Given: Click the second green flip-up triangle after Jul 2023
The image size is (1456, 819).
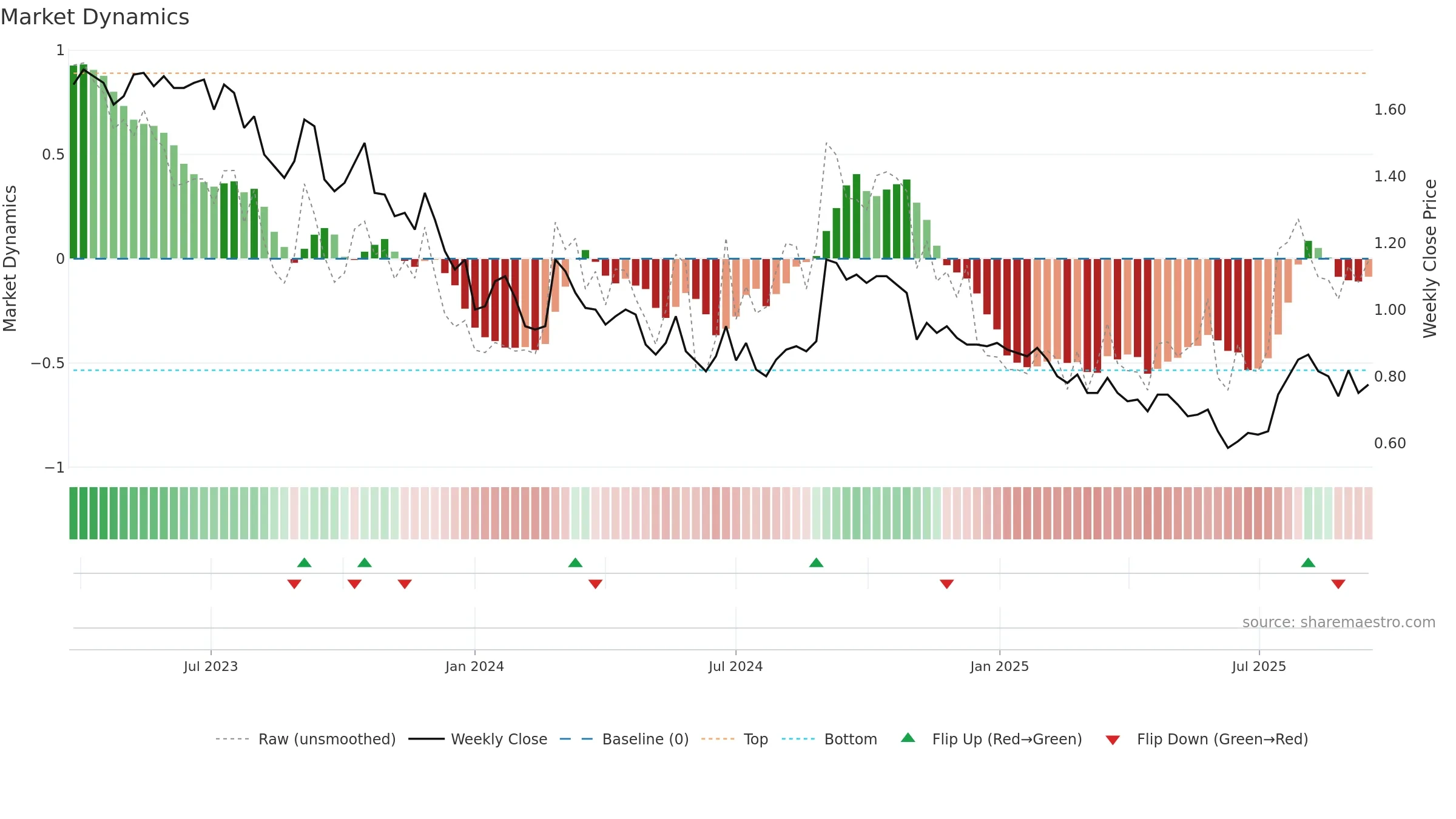Looking at the screenshot, I should [x=365, y=562].
